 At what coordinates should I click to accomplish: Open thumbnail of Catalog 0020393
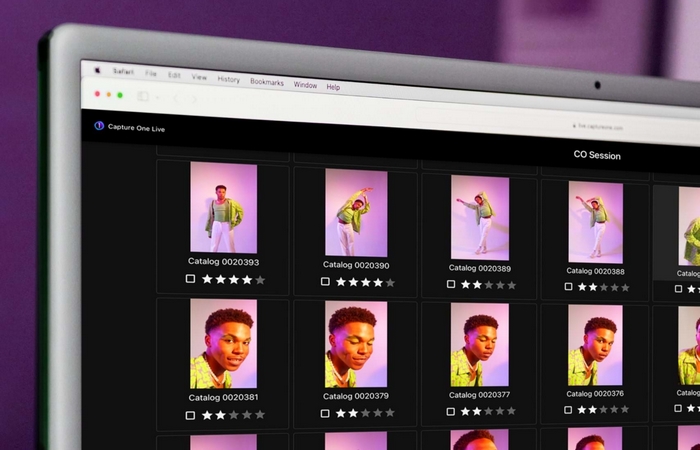tap(224, 208)
